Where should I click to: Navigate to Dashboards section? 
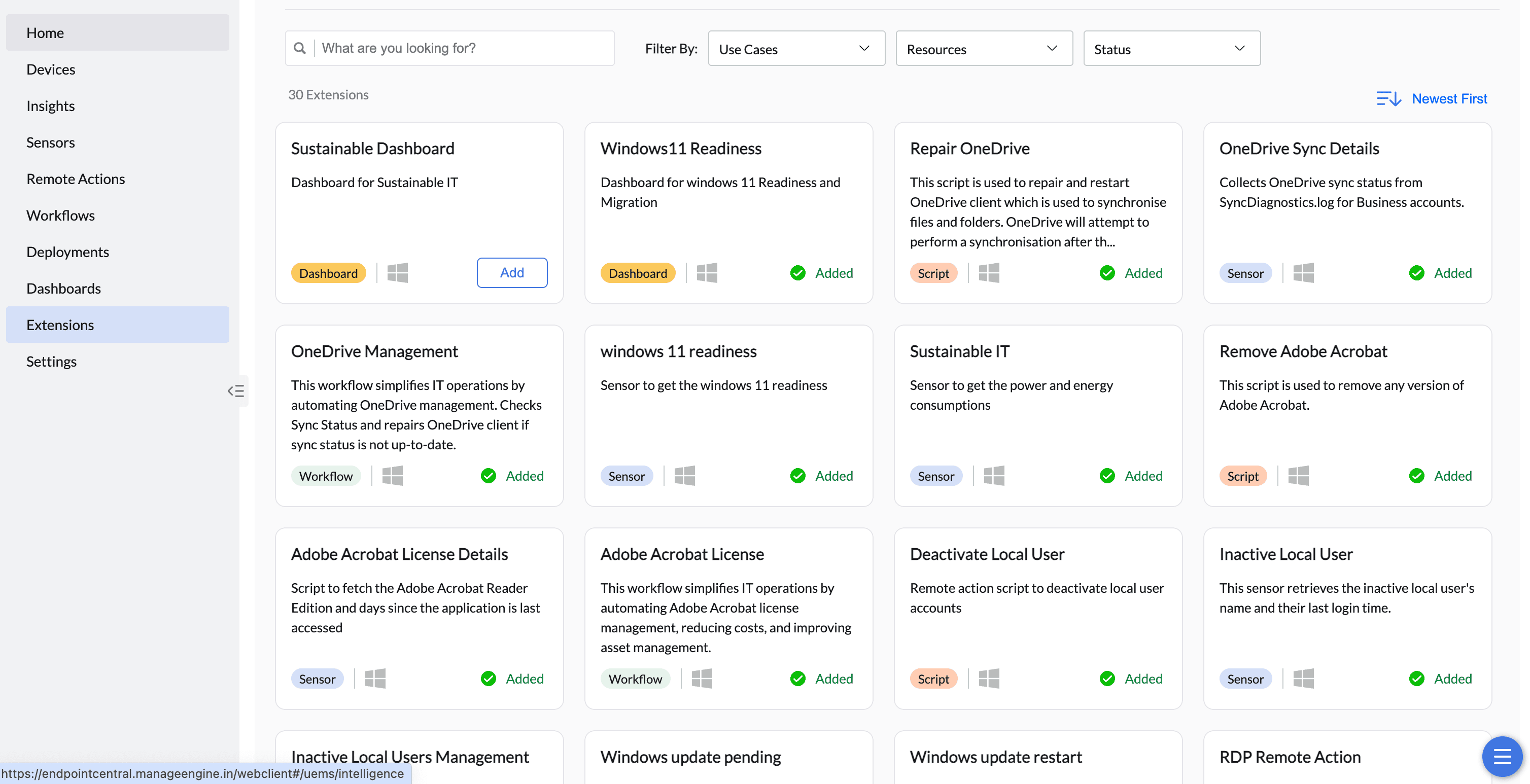click(x=63, y=288)
